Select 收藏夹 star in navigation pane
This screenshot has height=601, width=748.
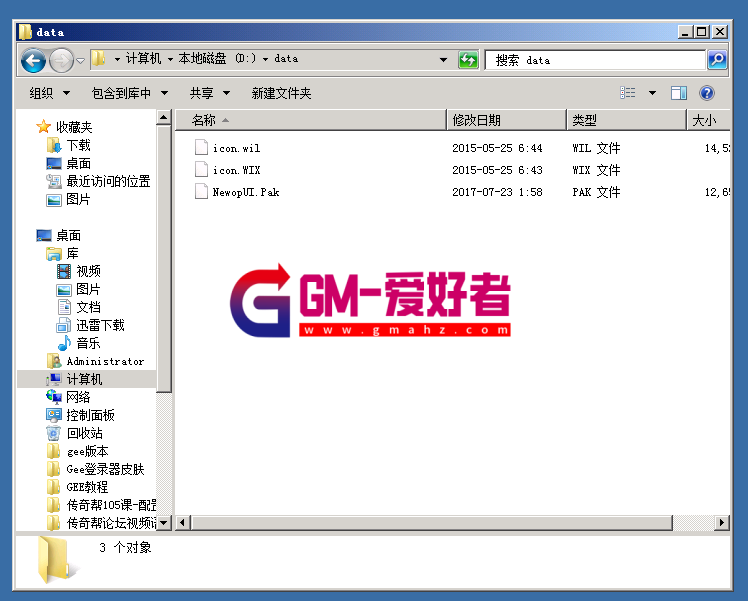coord(43,127)
